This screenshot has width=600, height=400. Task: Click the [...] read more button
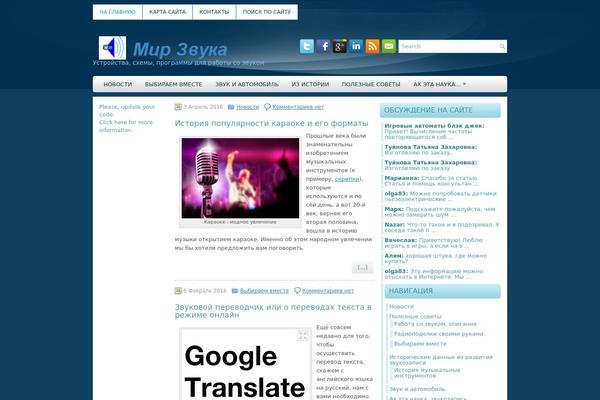(362, 268)
